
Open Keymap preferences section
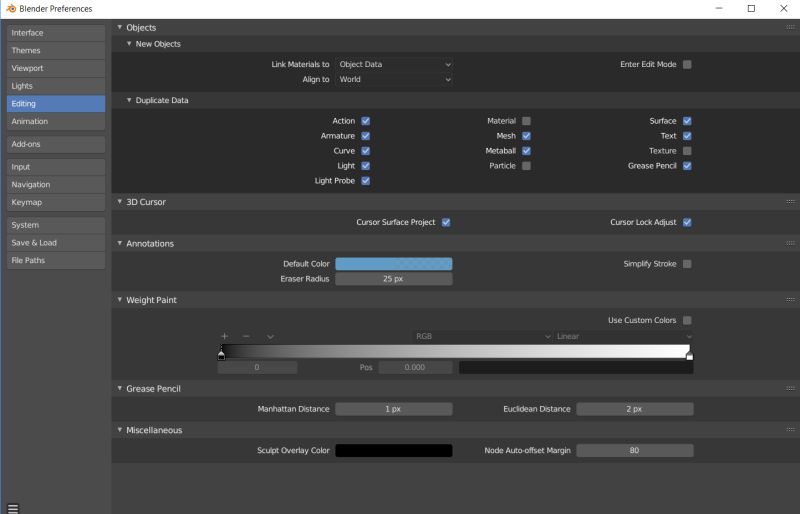[x=56, y=203]
